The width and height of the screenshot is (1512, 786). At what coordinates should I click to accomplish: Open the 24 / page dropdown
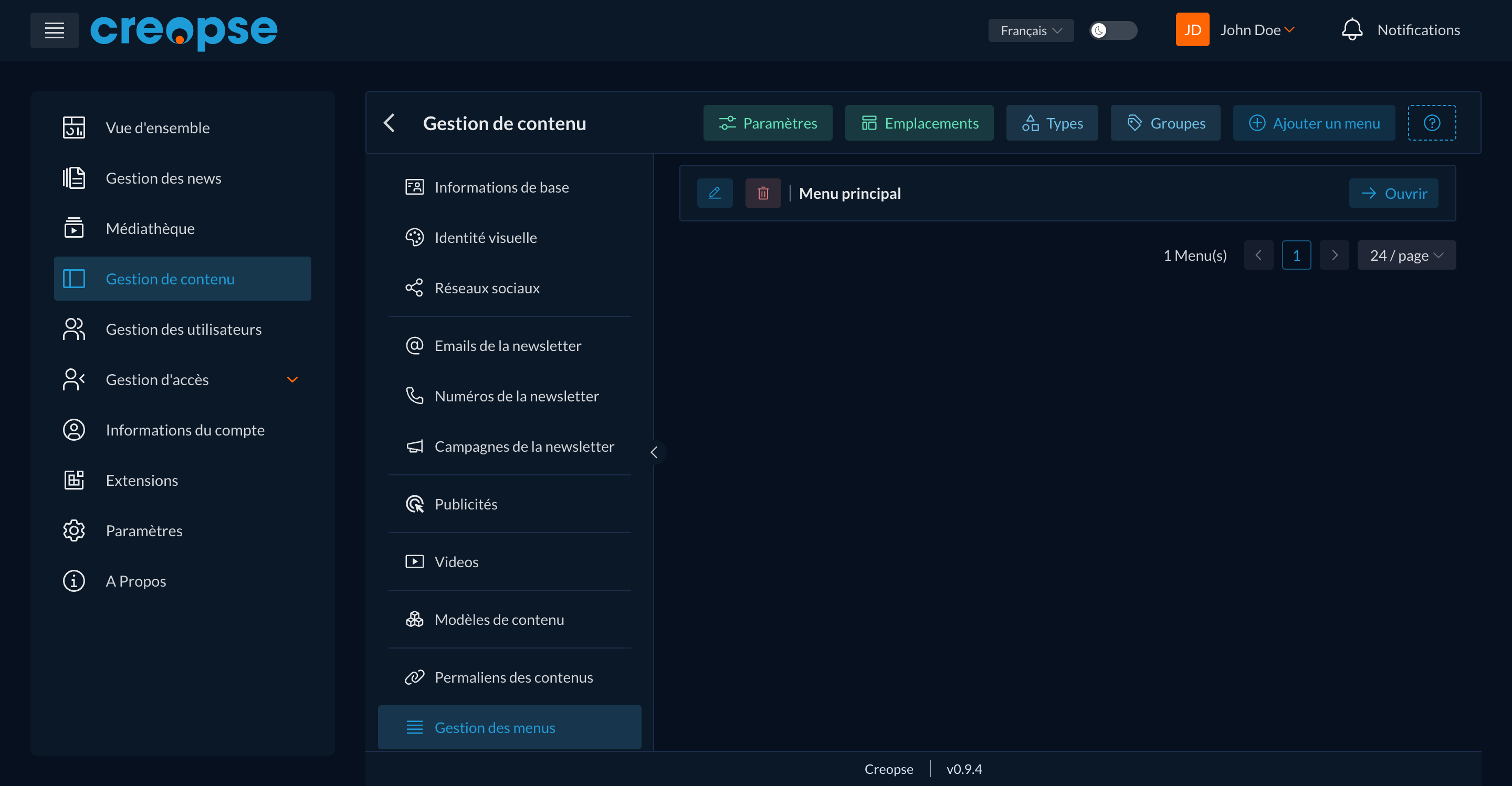[x=1406, y=255]
